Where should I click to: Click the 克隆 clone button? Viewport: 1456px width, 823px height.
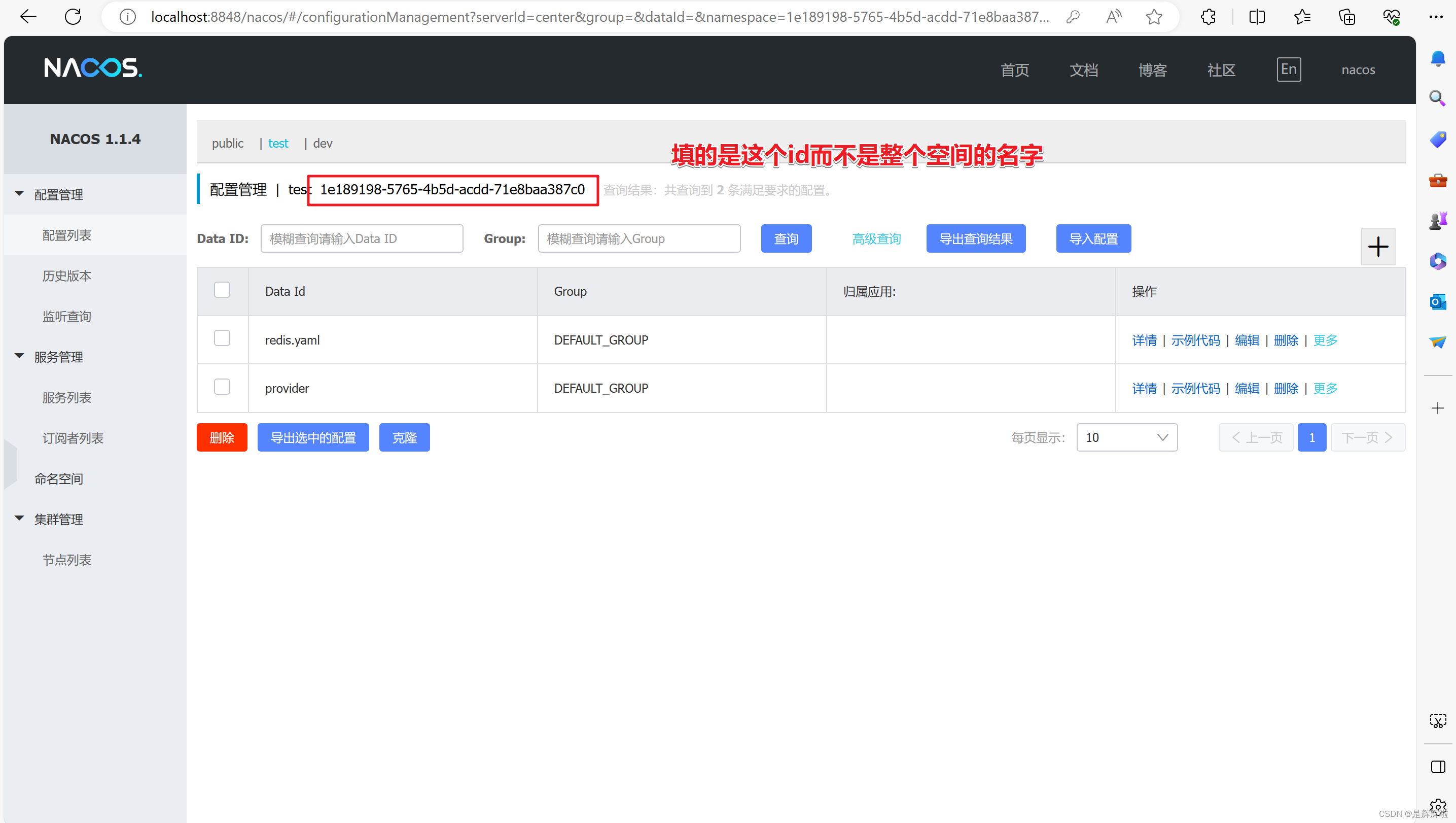pos(404,438)
